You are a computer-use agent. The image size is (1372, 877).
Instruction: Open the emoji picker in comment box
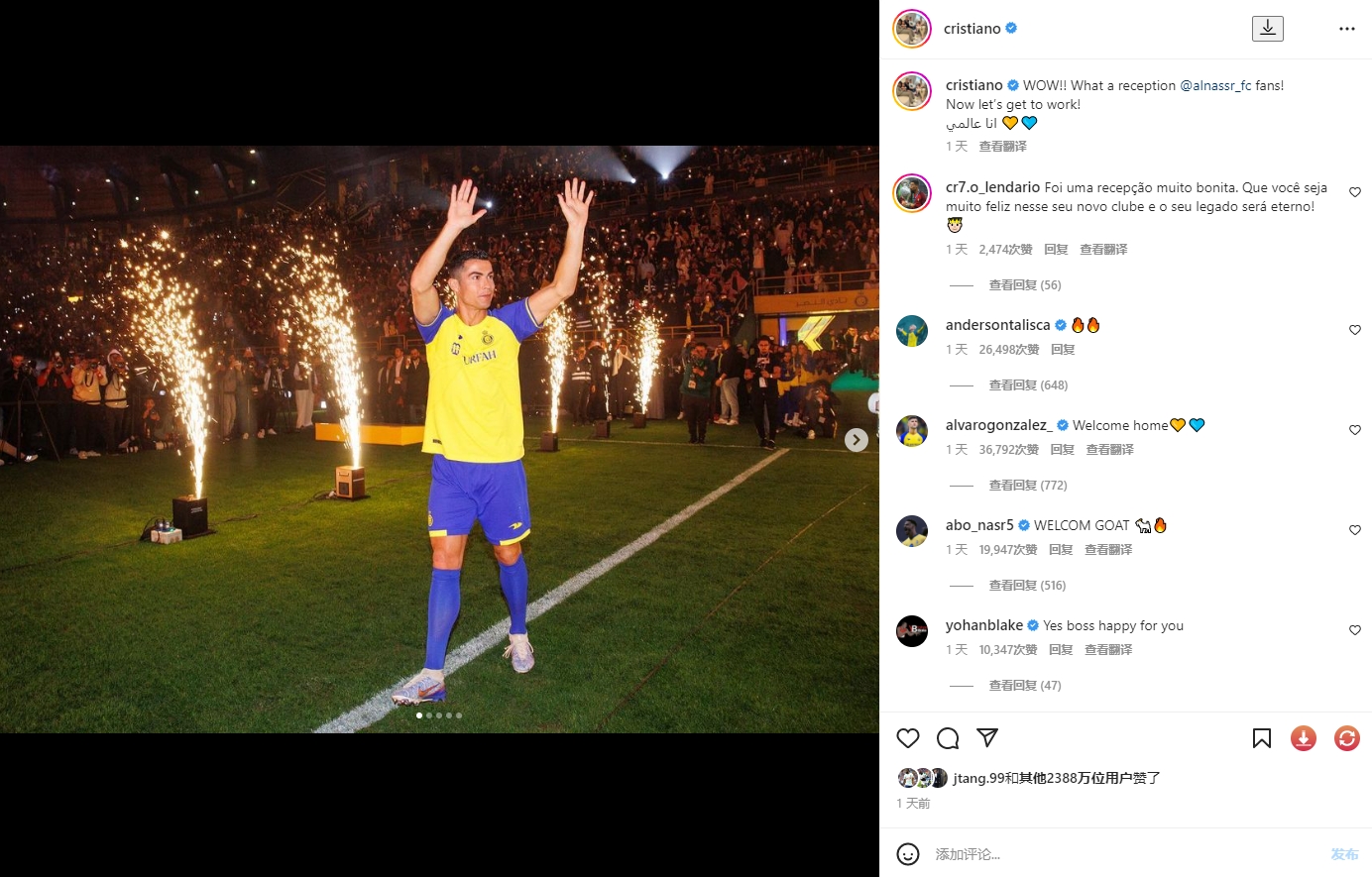coord(907,854)
